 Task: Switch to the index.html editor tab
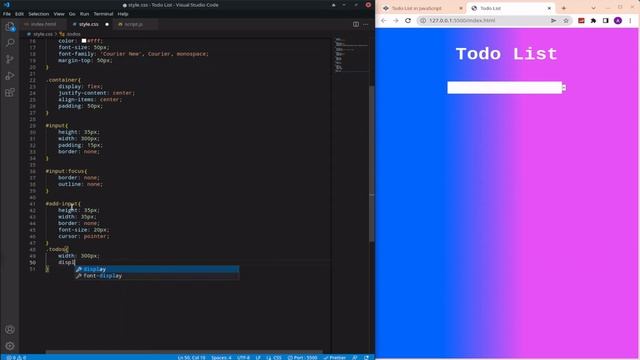(43, 24)
